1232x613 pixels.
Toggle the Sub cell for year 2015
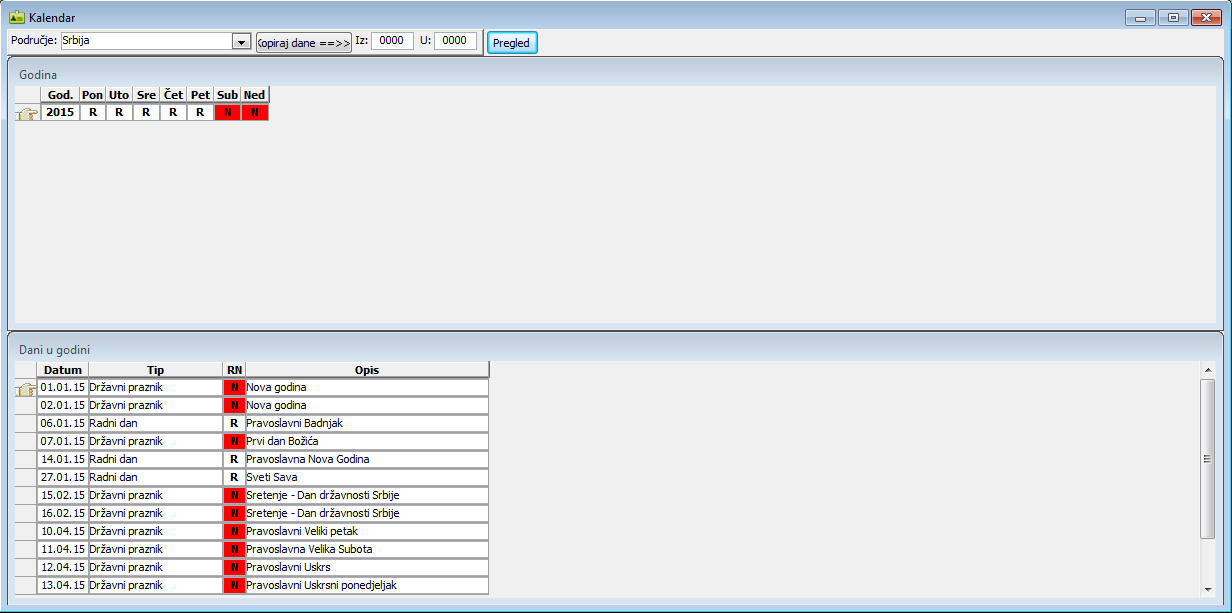[x=228, y=113]
